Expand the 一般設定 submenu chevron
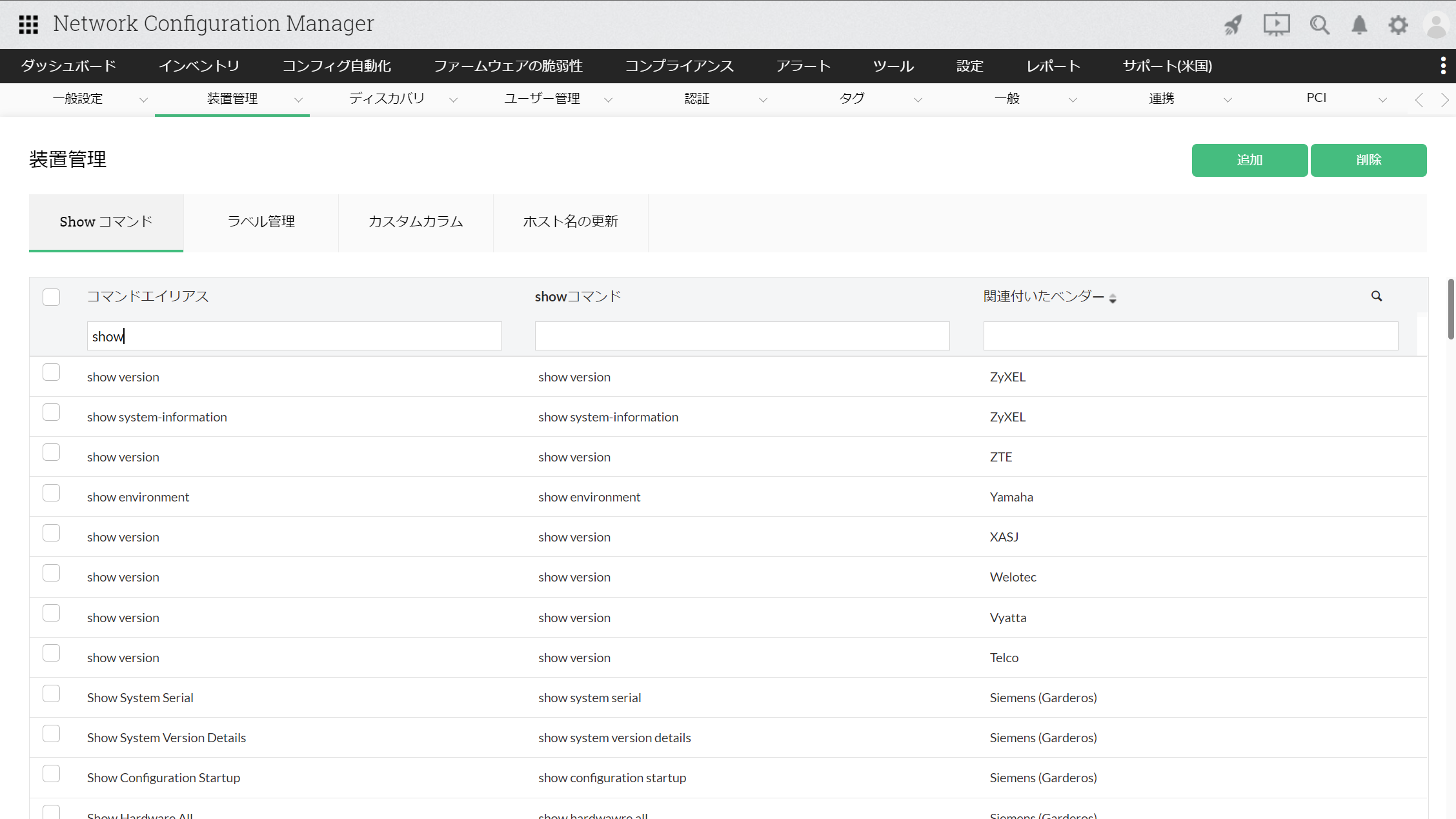 point(143,99)
